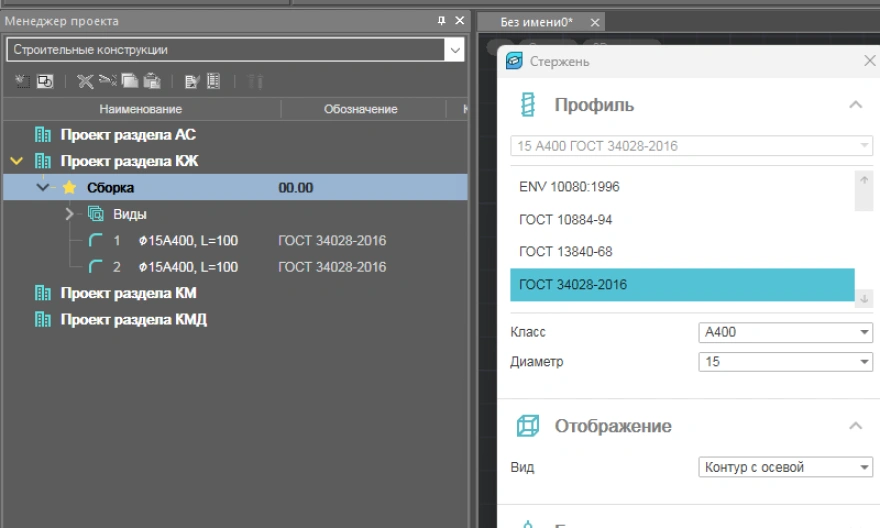
Task: Collapse the Проект раздела КЖ node
Action: click(x=16, y=161)
